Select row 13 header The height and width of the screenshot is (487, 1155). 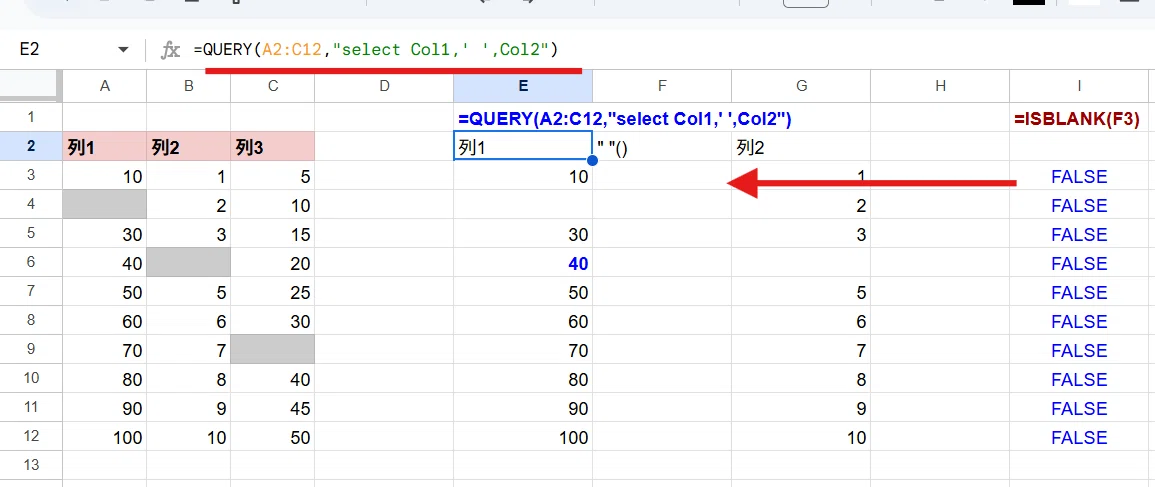(31, 466)
